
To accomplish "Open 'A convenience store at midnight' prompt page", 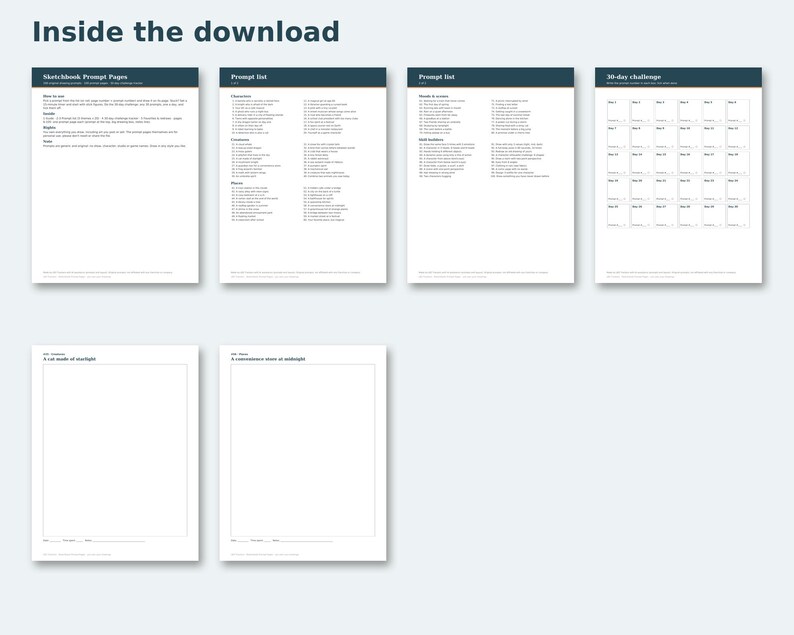I will coord(303,453).
